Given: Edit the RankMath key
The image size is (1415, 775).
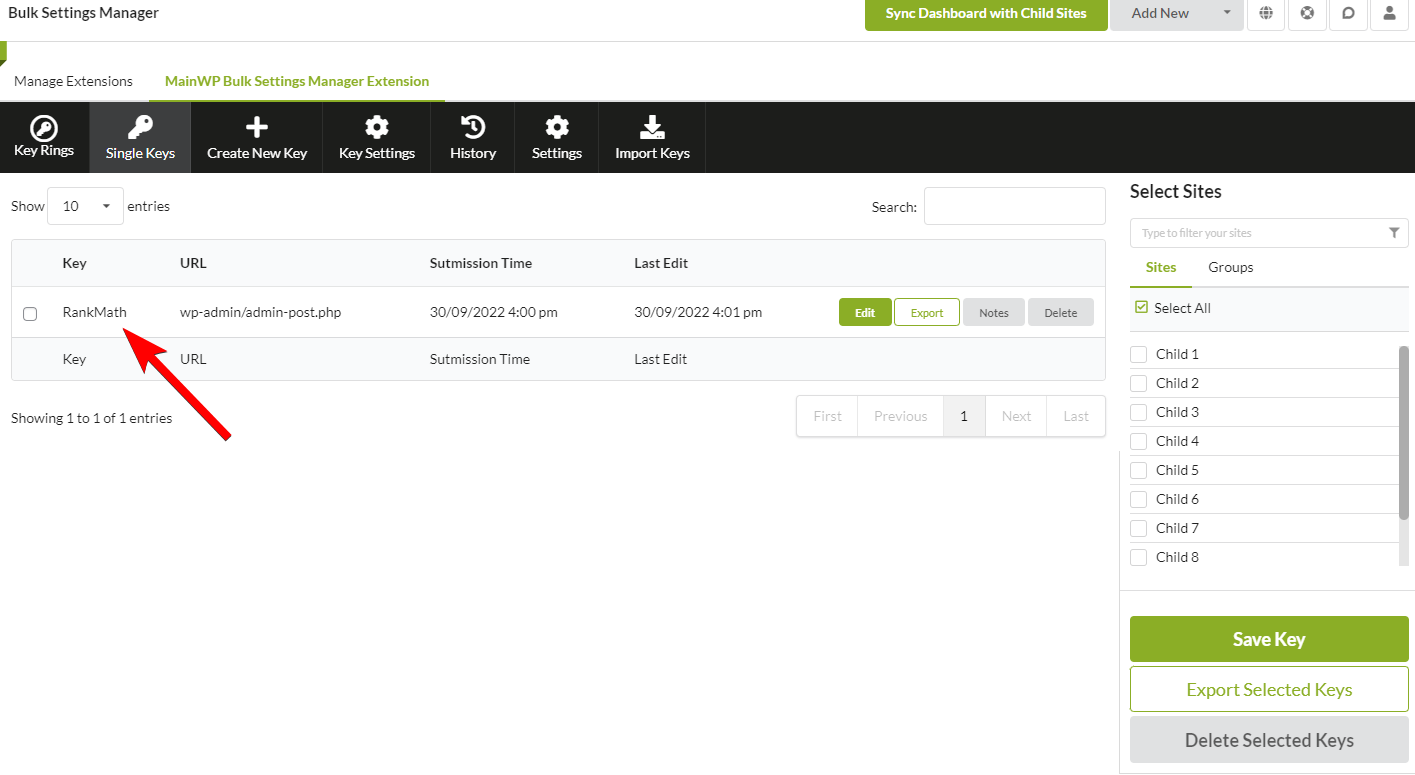Looking at the screenshot, I should pyautogui.click(x=865, y=313).
